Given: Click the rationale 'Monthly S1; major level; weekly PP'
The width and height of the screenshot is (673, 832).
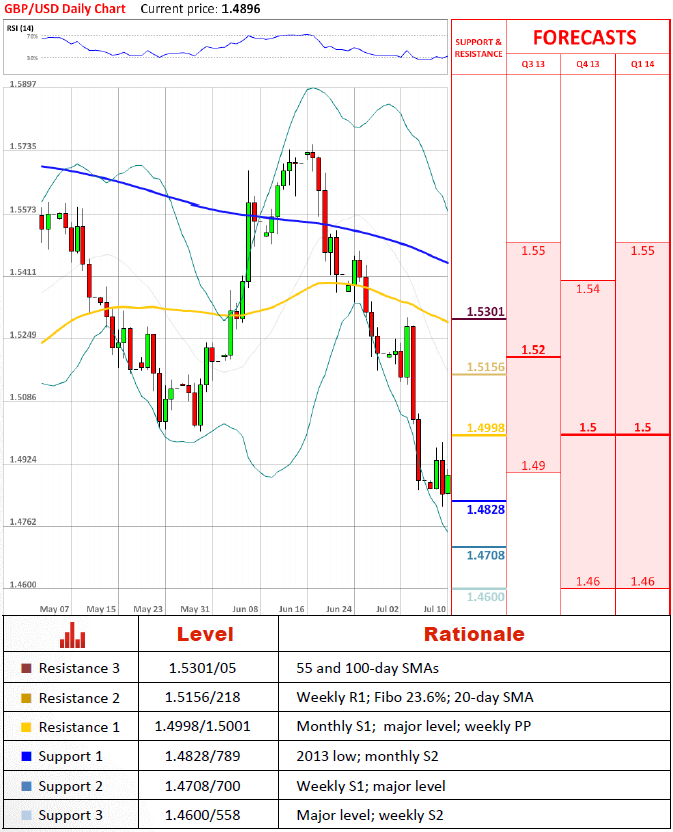Looking at the screenshot, I should pyautogui.click(x=414, y=726).
